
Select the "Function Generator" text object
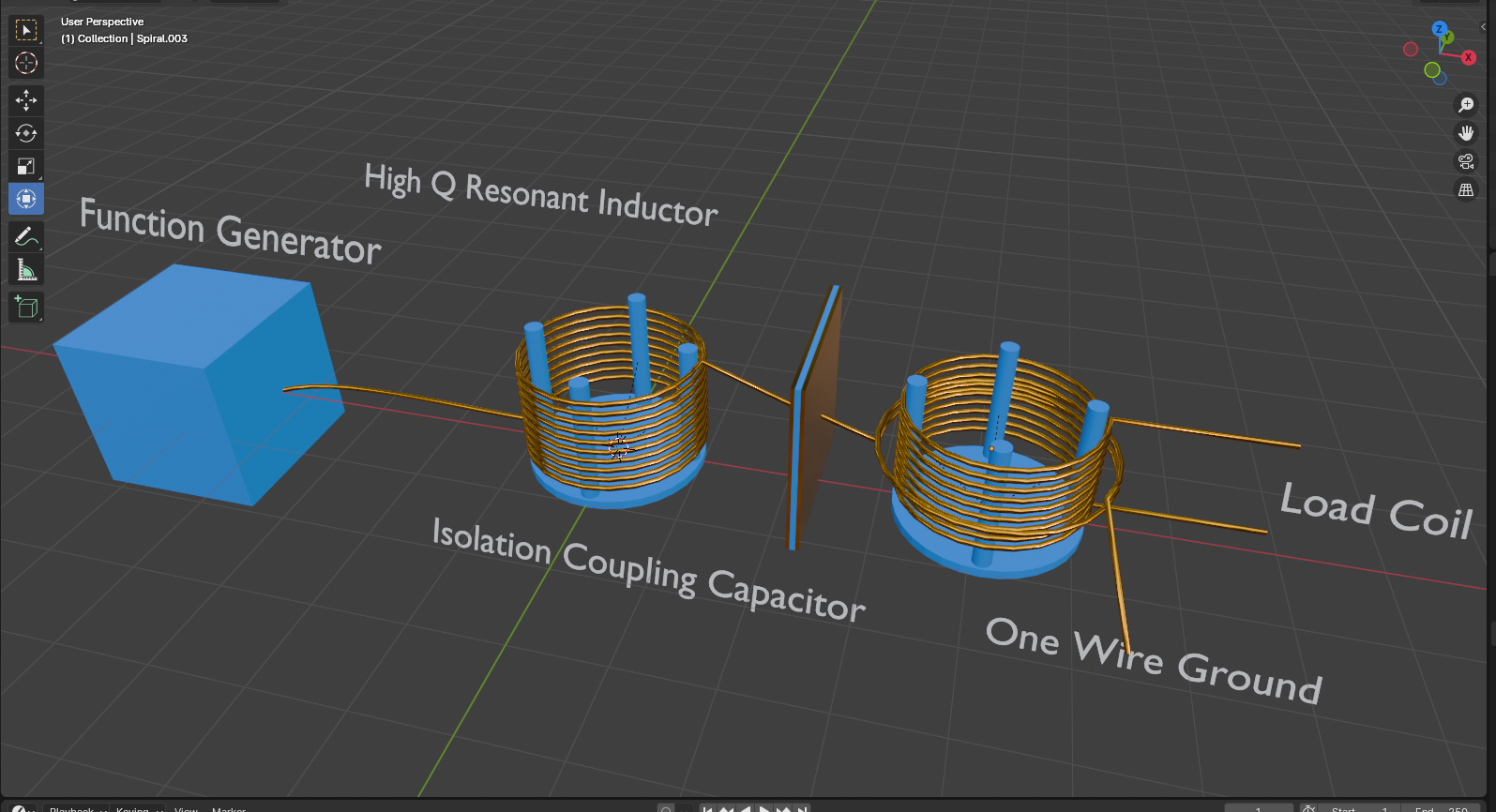point(231,232)
